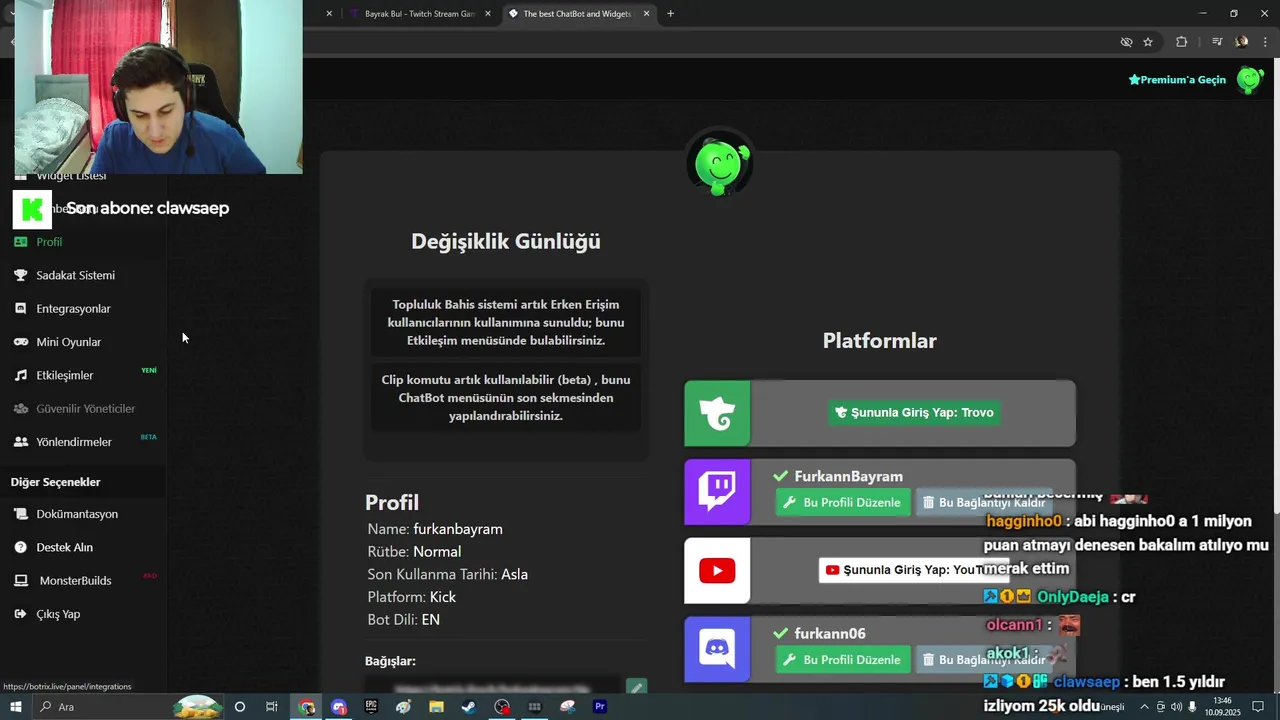Image resolution: width=1280 pixels, height=720 pixels.
Task: Remove the Discord connection
Action: 984,659
